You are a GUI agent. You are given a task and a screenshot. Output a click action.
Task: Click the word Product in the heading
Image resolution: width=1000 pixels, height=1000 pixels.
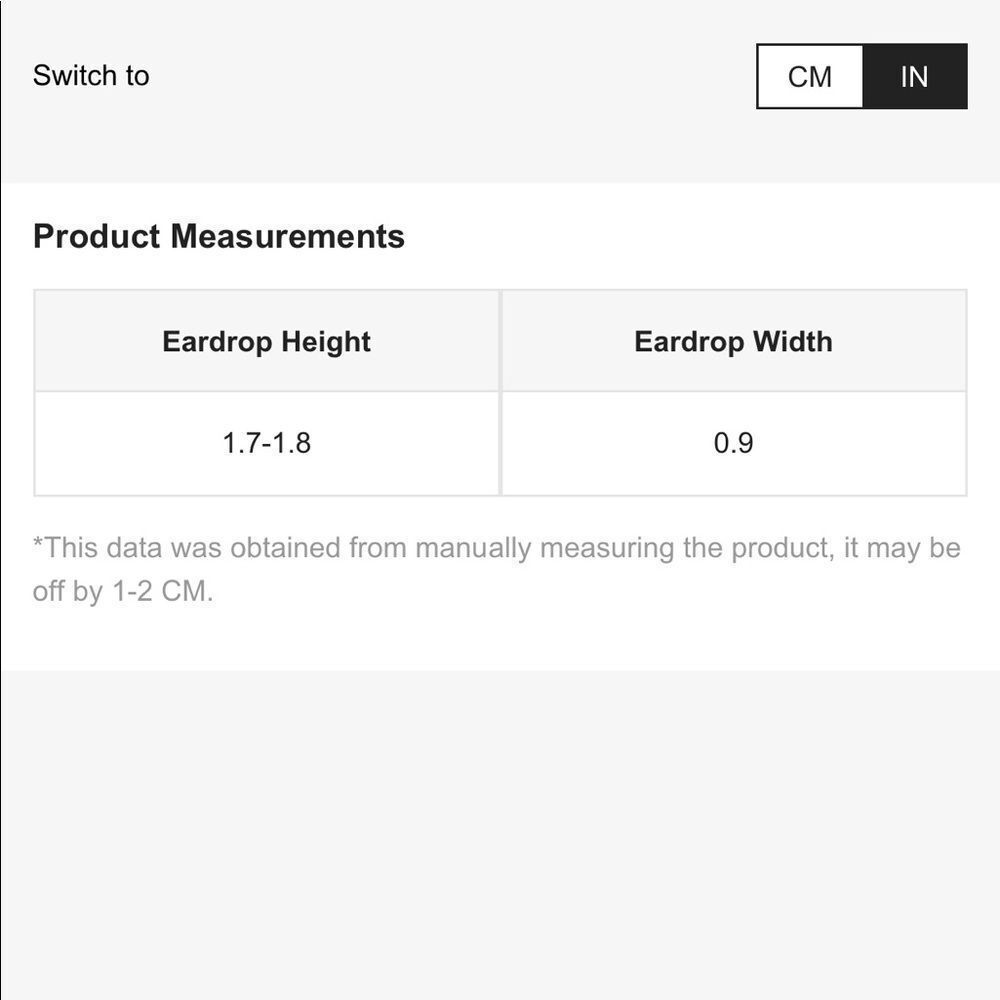(96, 237)
